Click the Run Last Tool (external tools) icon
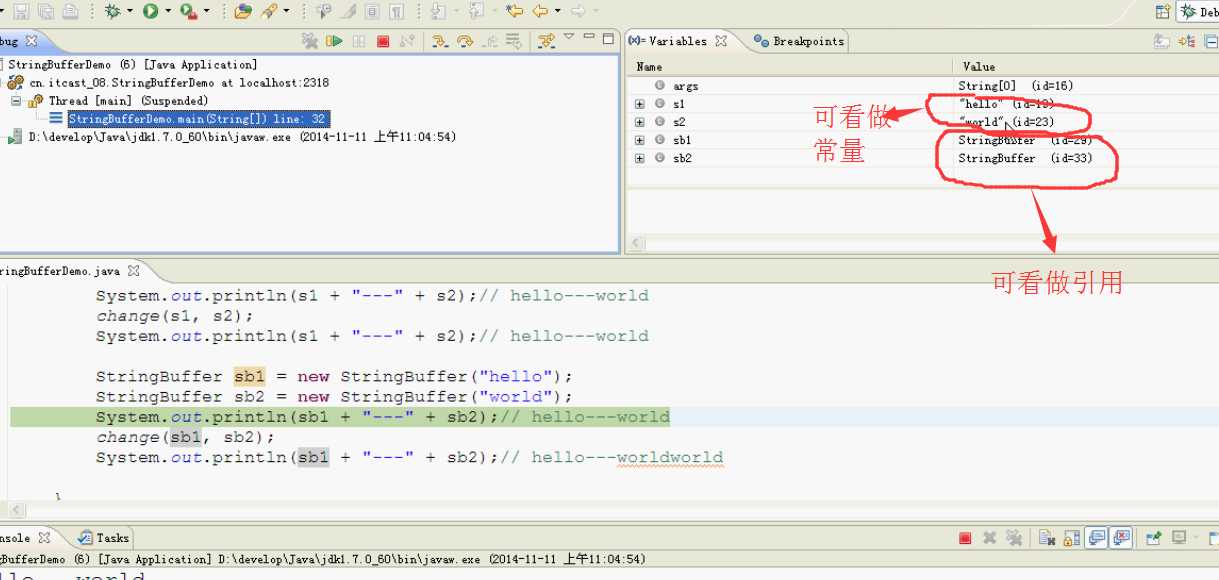1219x580 pixels. point(188,11)
